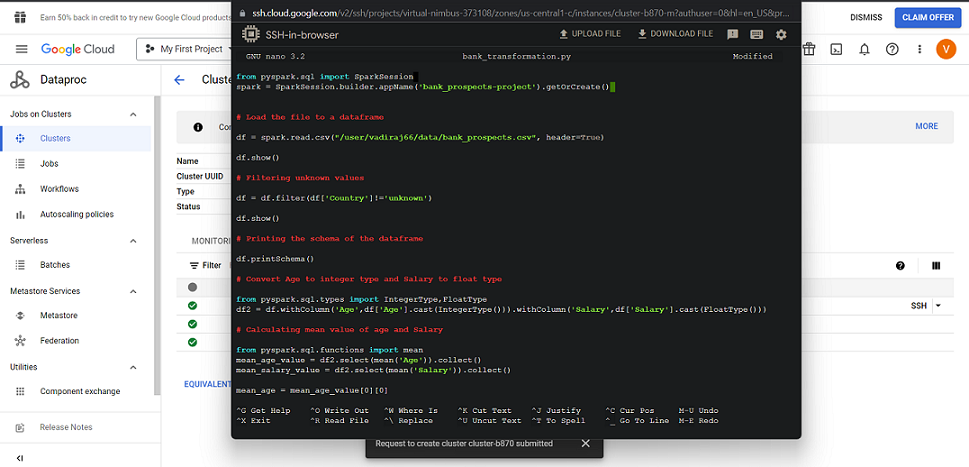969x467 pixels.
Task: Open the user account avatar V
Action: click(x=946, y=49)
